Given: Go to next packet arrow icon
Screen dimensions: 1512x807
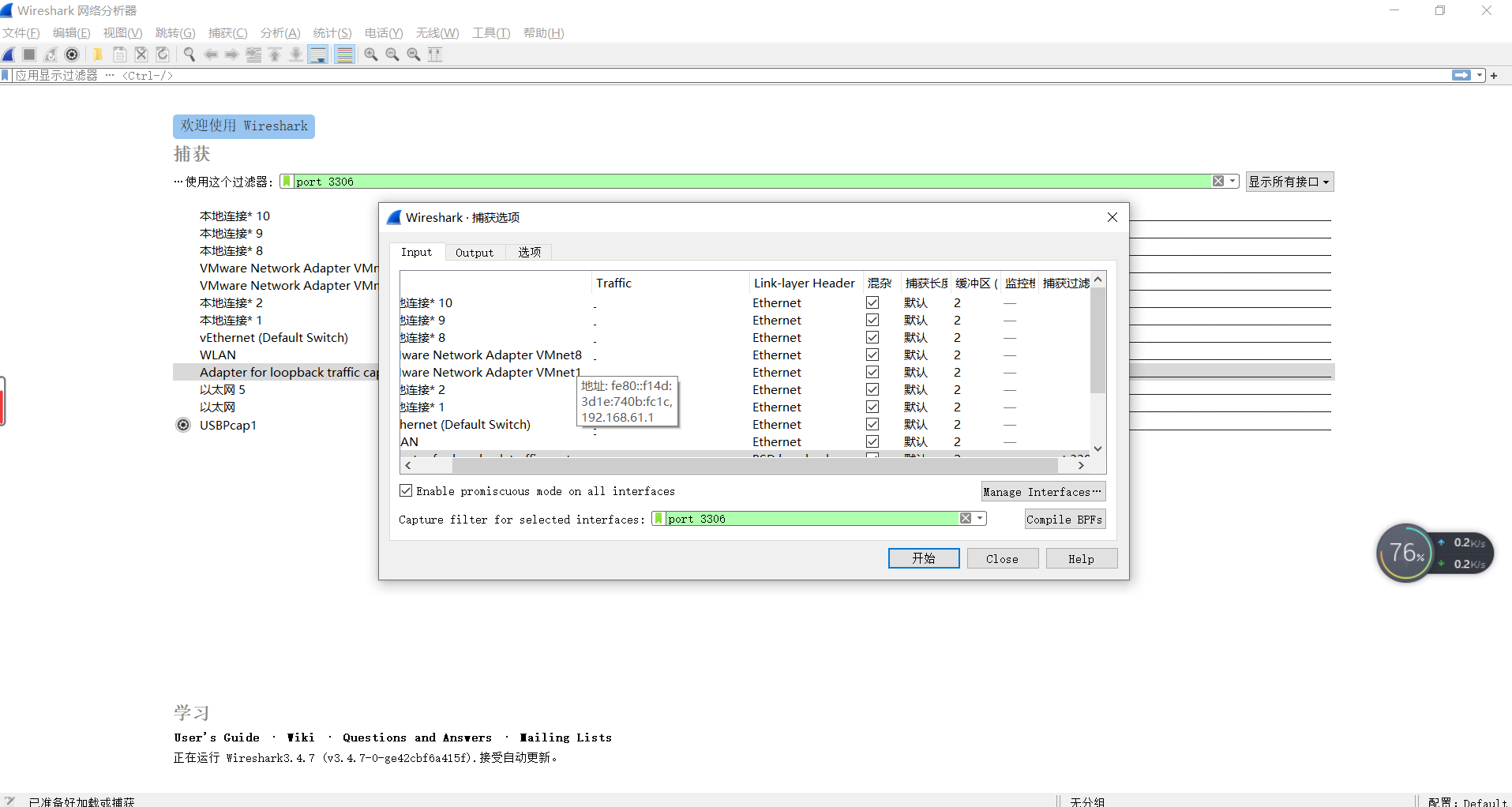Looking at the screenshot, I should tap(231, 54).
